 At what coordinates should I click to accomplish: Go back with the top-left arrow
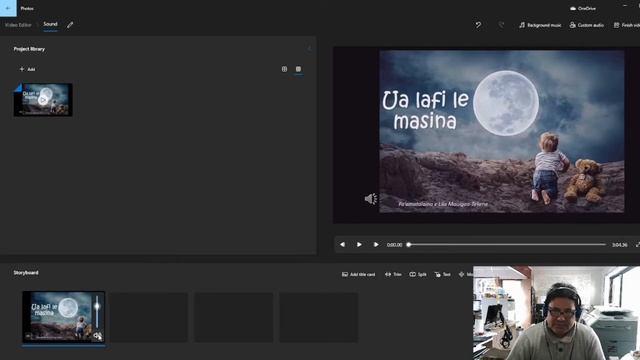click(x=8, y=8)
